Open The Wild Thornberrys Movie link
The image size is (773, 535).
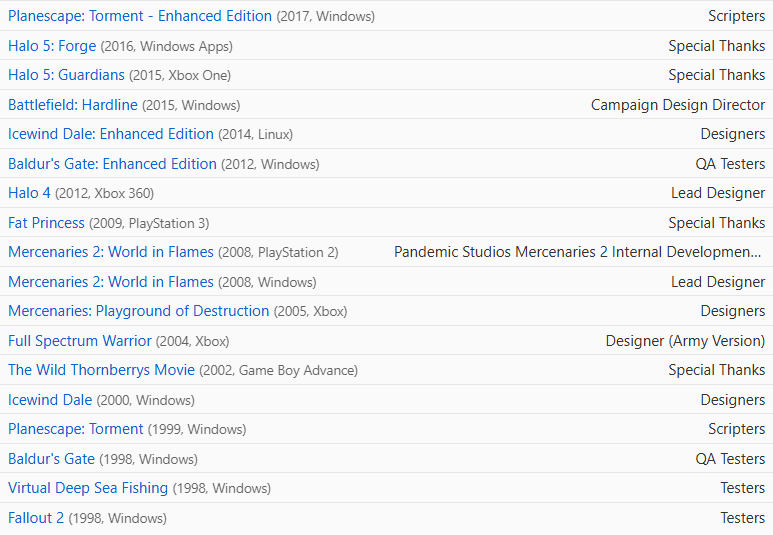click(x=102, y=370)
